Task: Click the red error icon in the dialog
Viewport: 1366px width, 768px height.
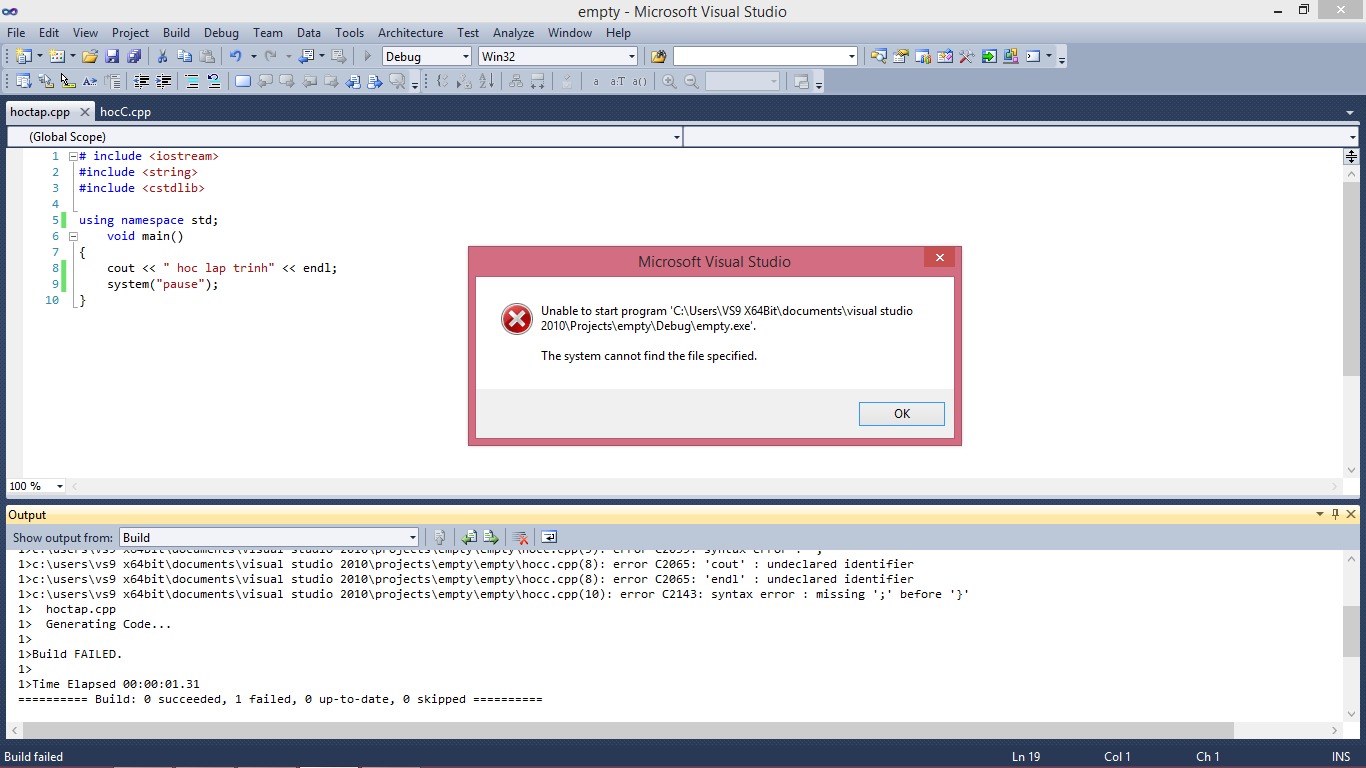Action: pos(516,319)
